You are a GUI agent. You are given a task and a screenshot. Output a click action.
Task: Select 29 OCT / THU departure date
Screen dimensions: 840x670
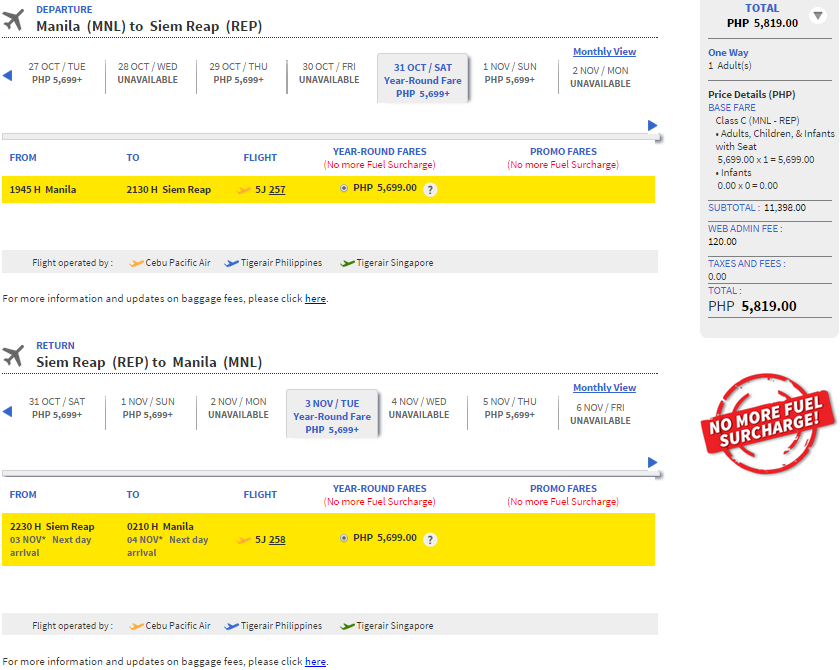tap(238, 73)
